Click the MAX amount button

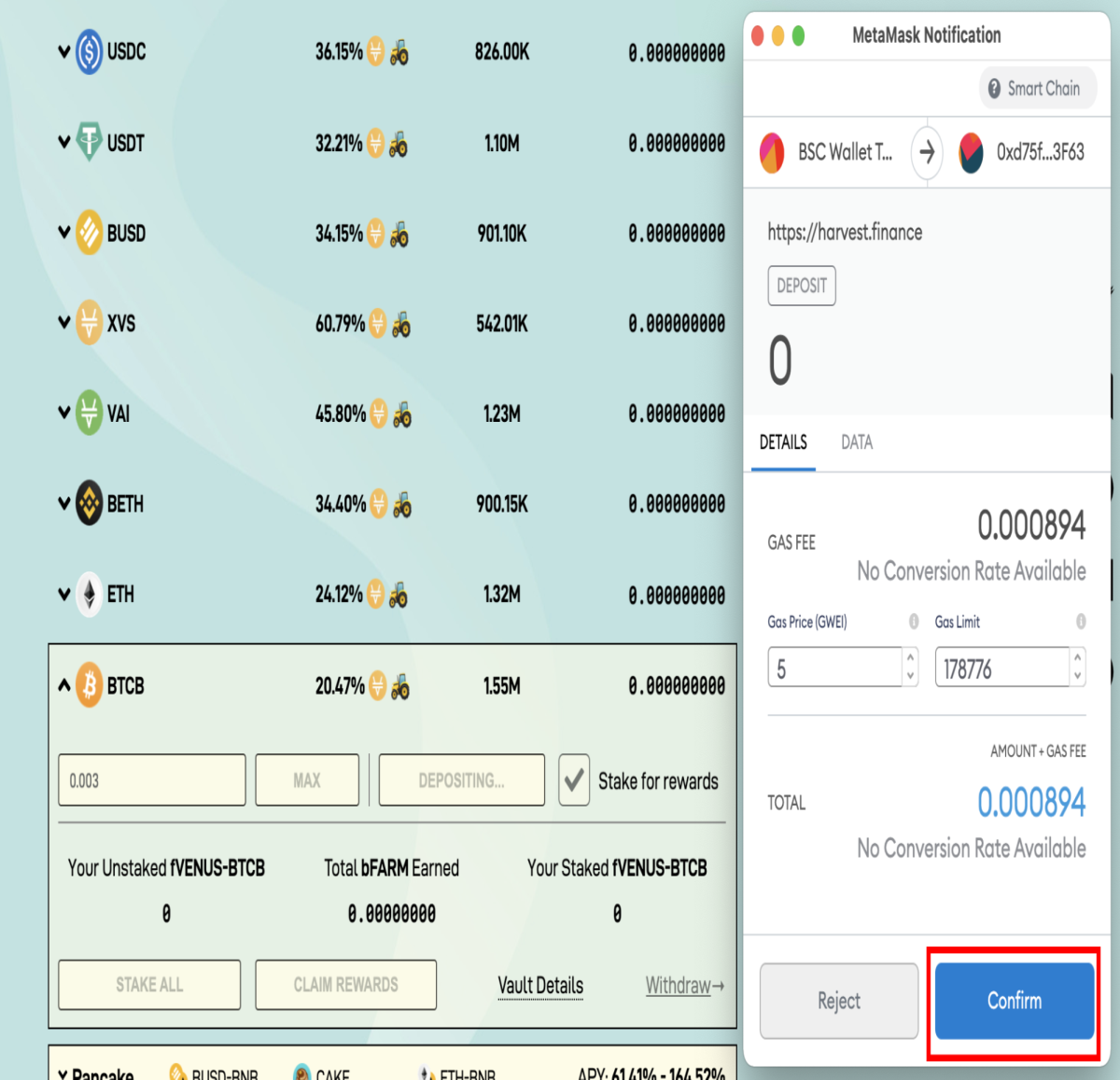tap(307, 780)
